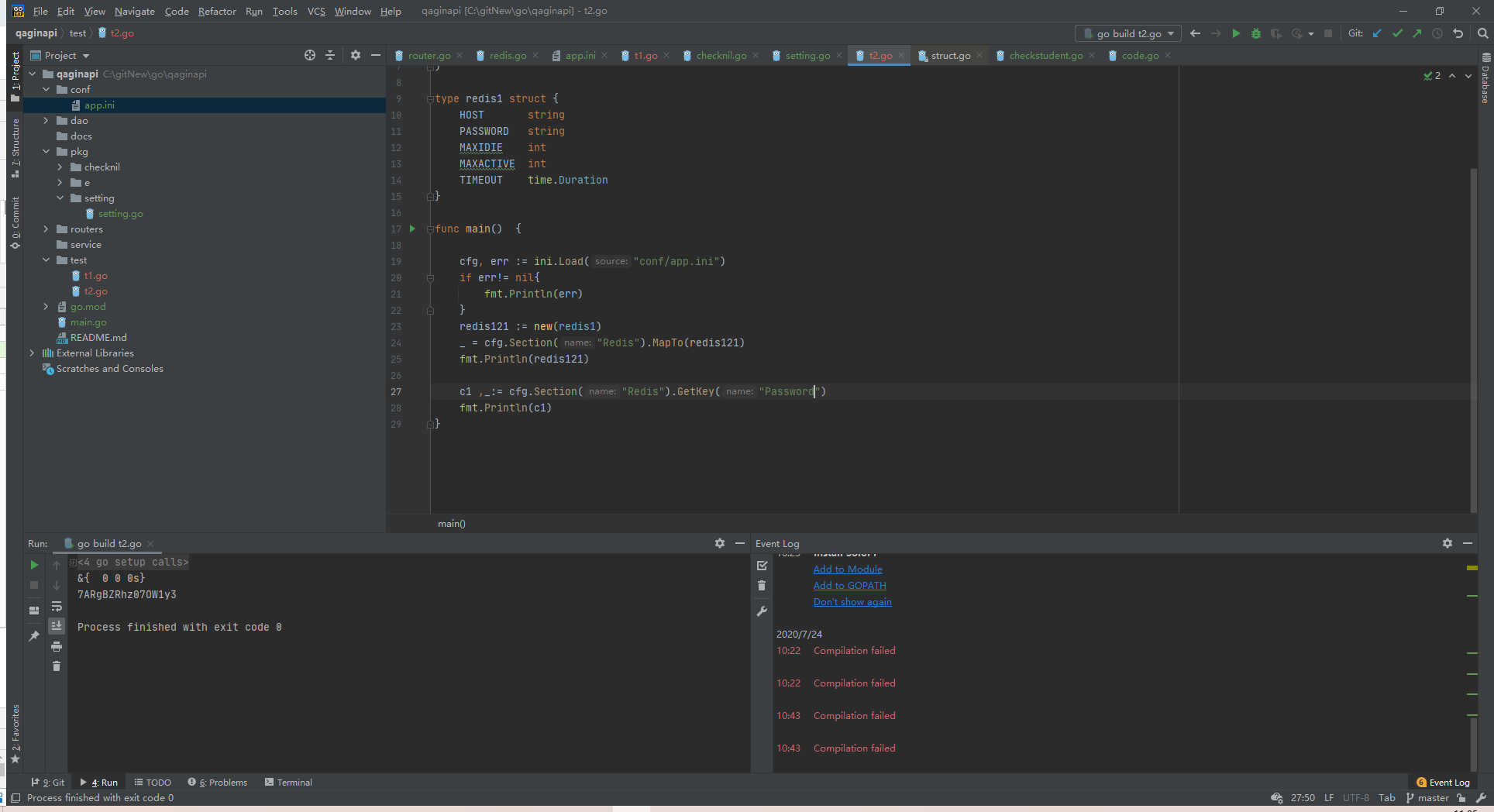Run main() from the gutter play icon
This screenshot has width=1494, height=812.
(x=412, y=229)
